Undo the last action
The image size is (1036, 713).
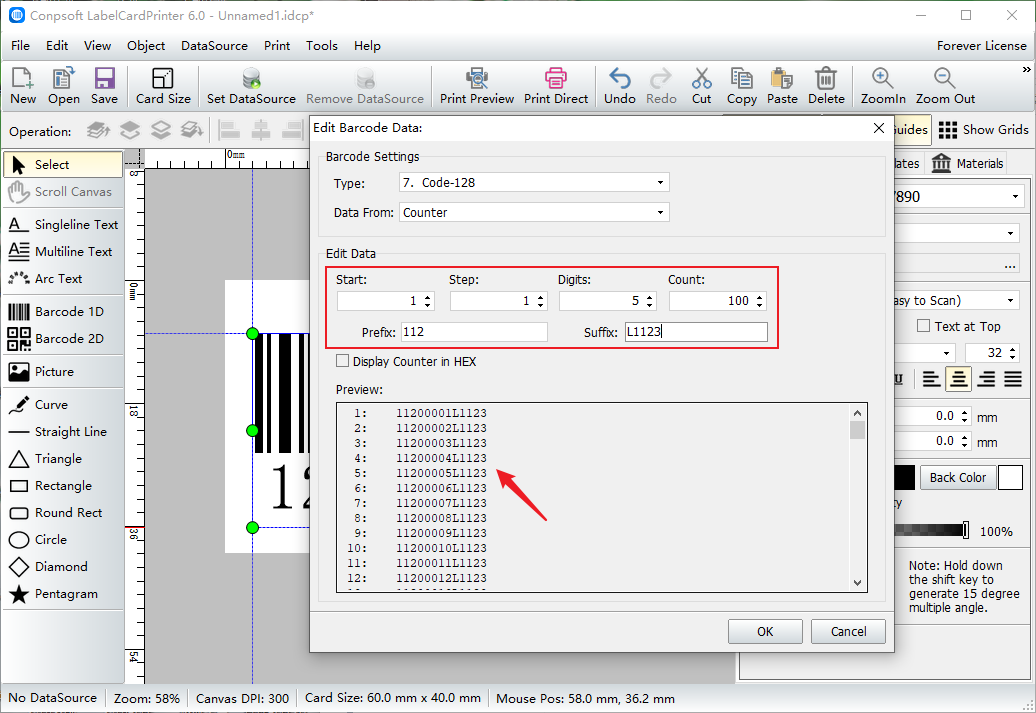[620, 86]
